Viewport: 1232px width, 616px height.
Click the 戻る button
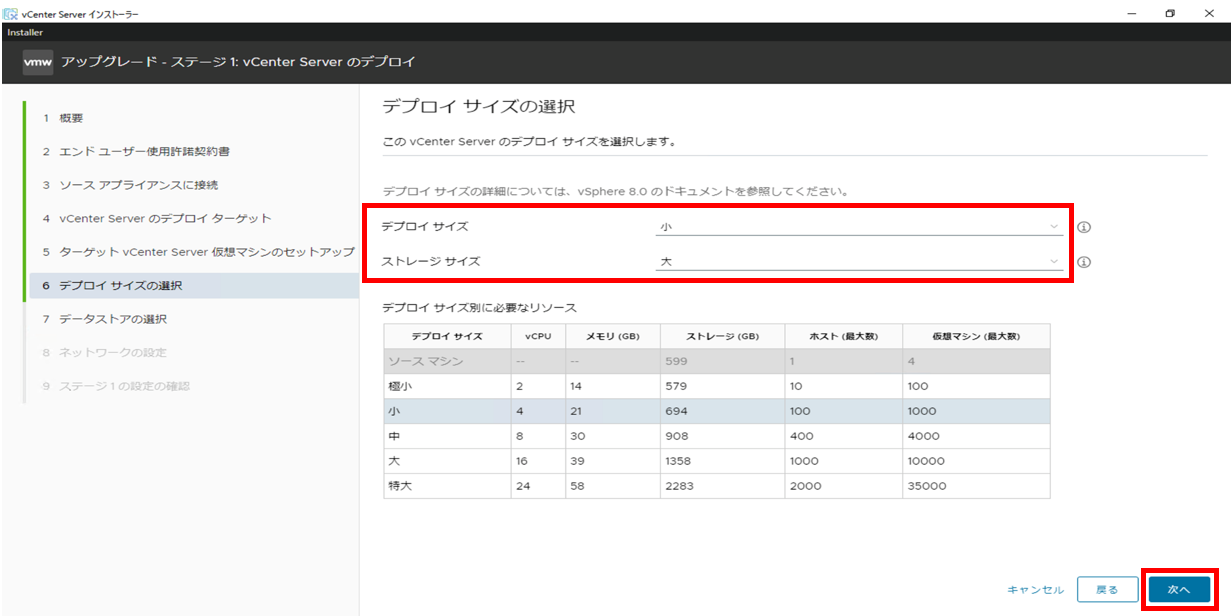pyautogui.click(x=1107, y=590)
